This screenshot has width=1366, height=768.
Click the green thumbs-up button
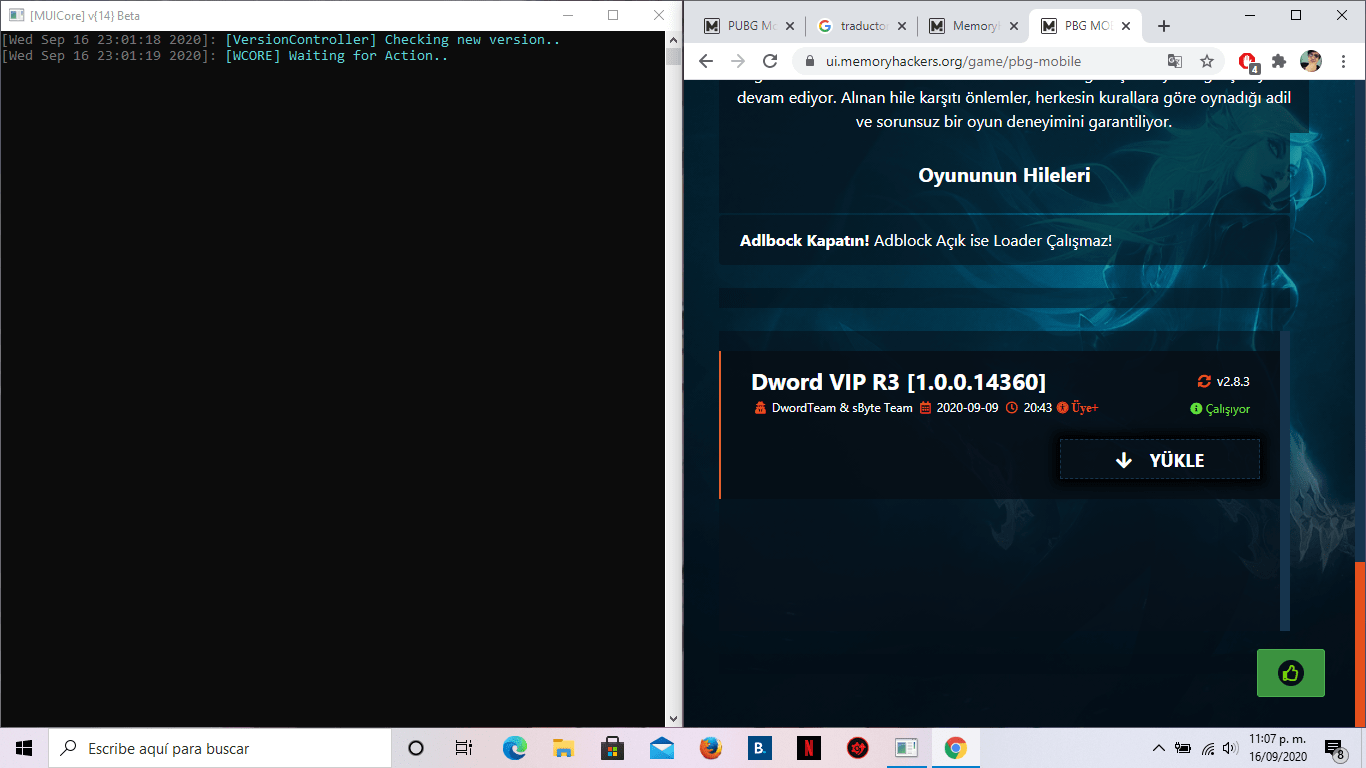coord(1291,673)
